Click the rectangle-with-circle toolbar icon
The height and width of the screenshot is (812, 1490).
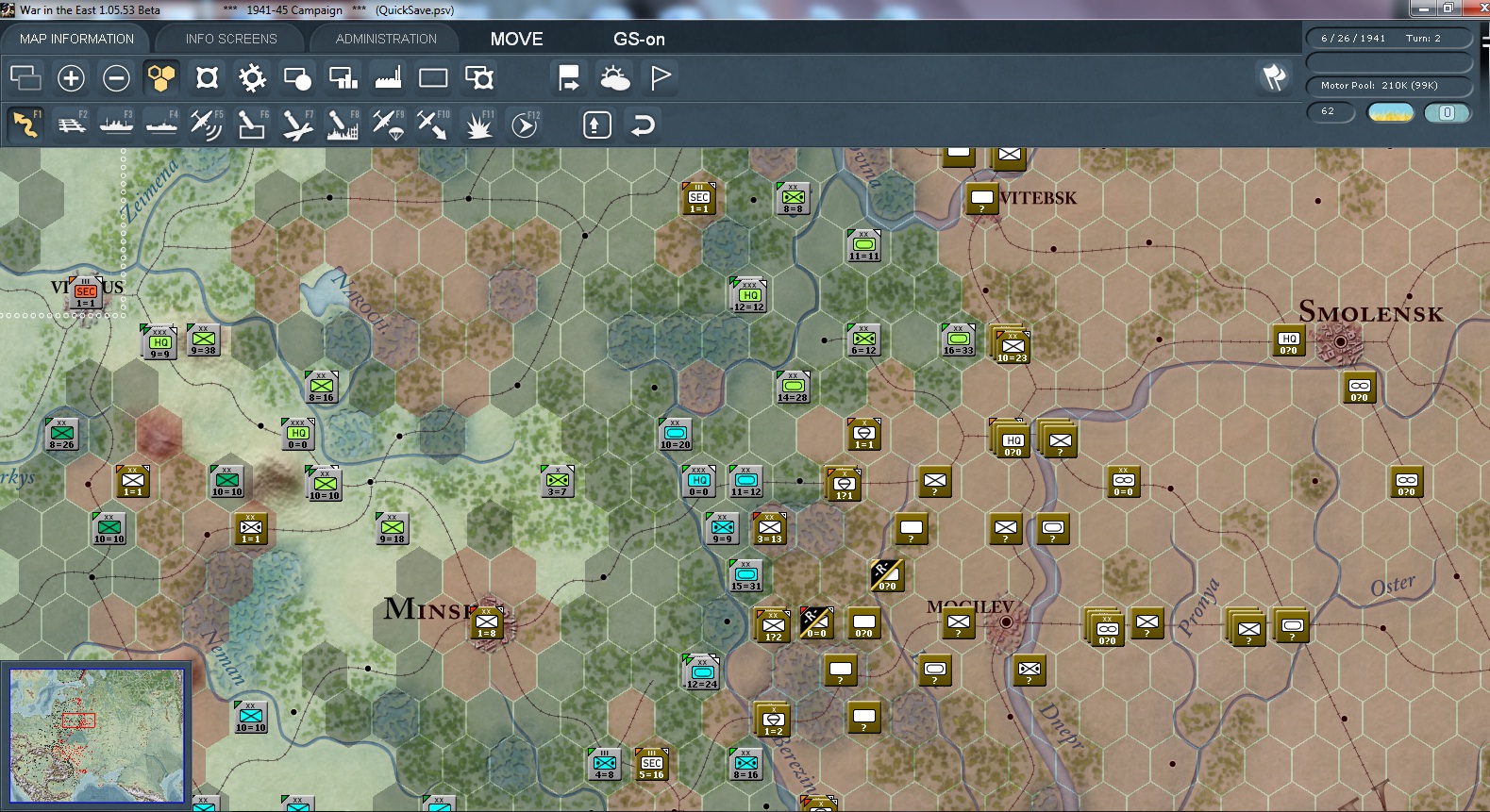[x=297, y=77]
